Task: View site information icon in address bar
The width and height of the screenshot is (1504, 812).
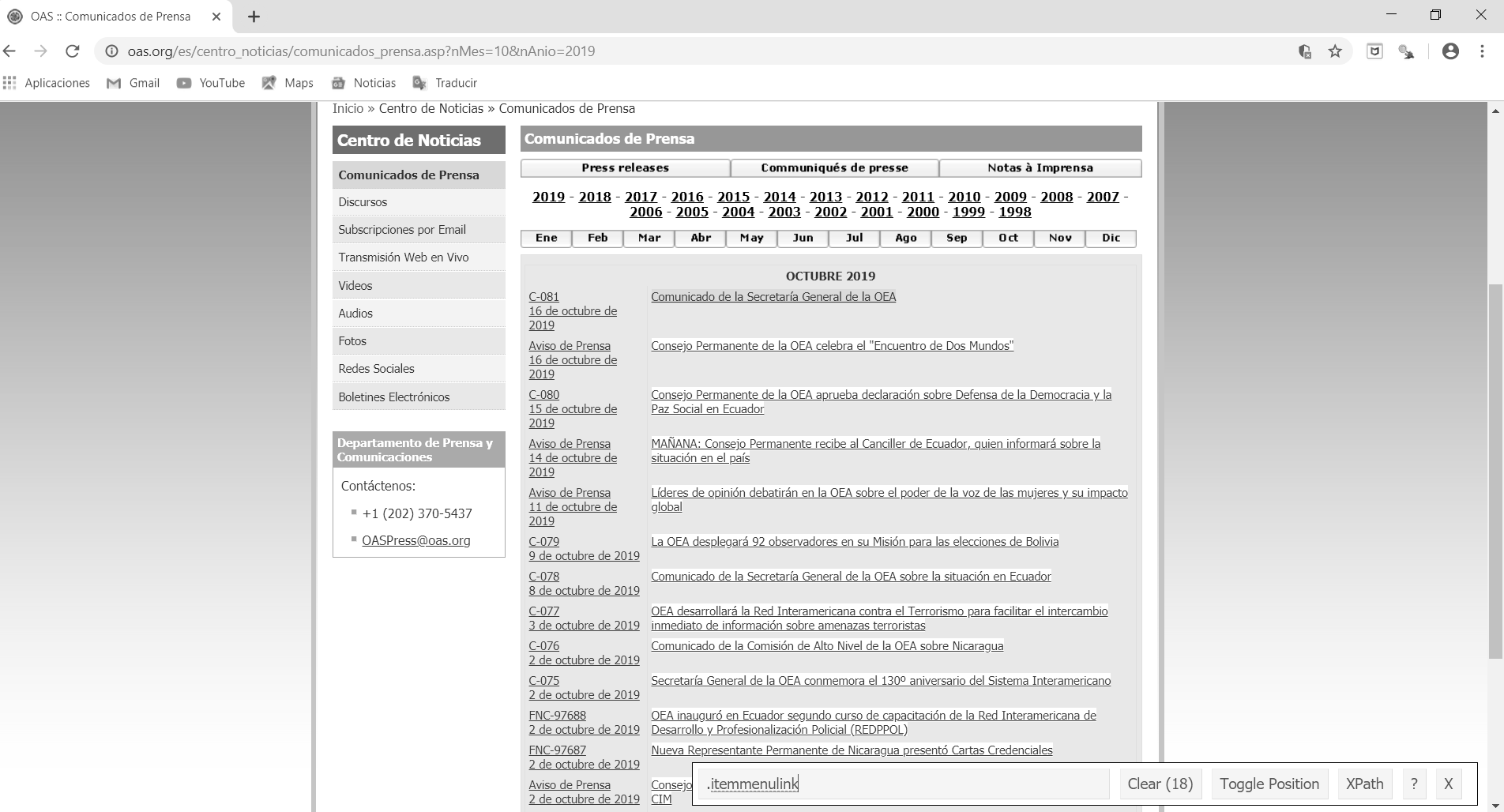Action: coord(112,51)
